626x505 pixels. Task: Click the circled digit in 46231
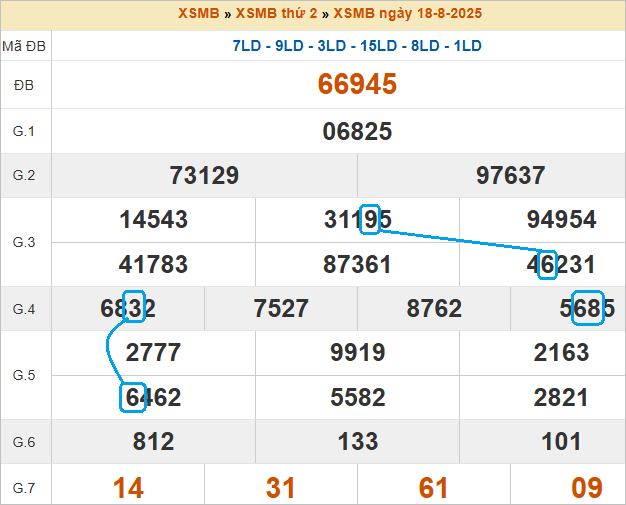click(x=547, y=265)
